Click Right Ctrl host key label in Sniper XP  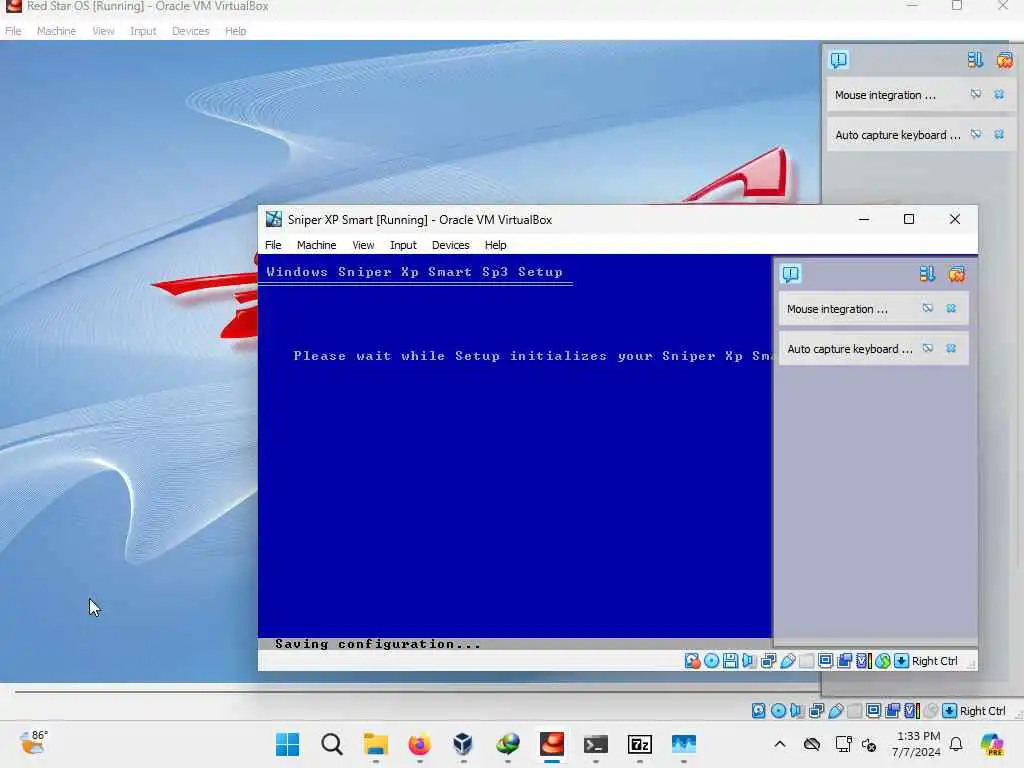click(935, 661)
